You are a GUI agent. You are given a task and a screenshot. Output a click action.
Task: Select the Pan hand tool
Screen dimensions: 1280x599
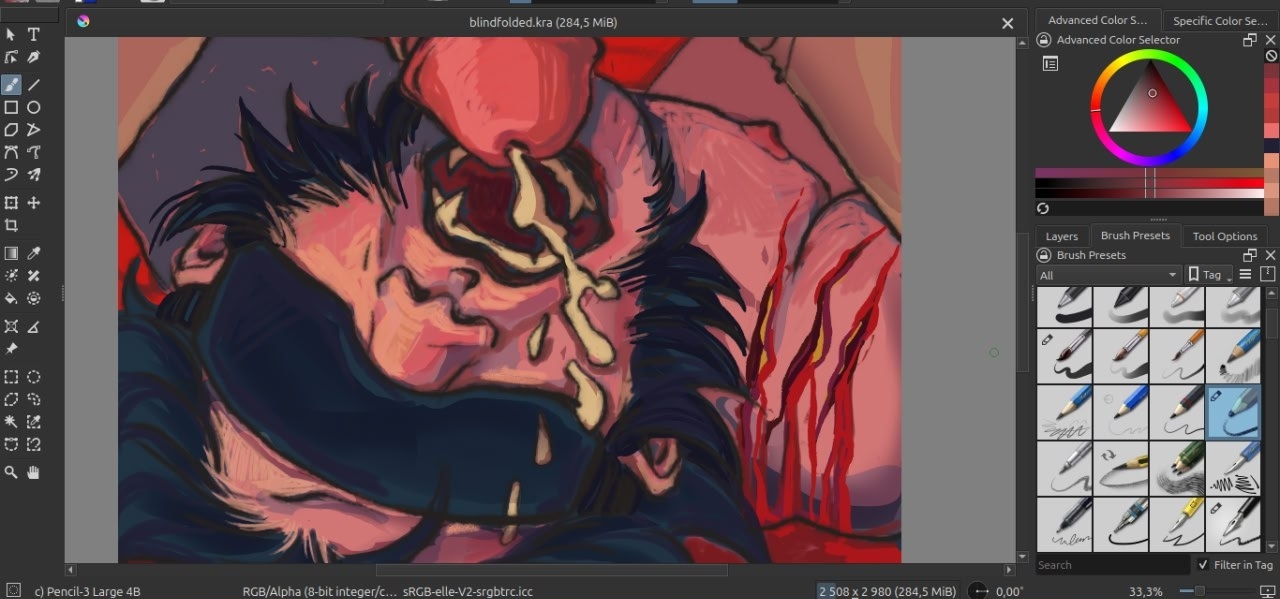(x=34, y=472)
